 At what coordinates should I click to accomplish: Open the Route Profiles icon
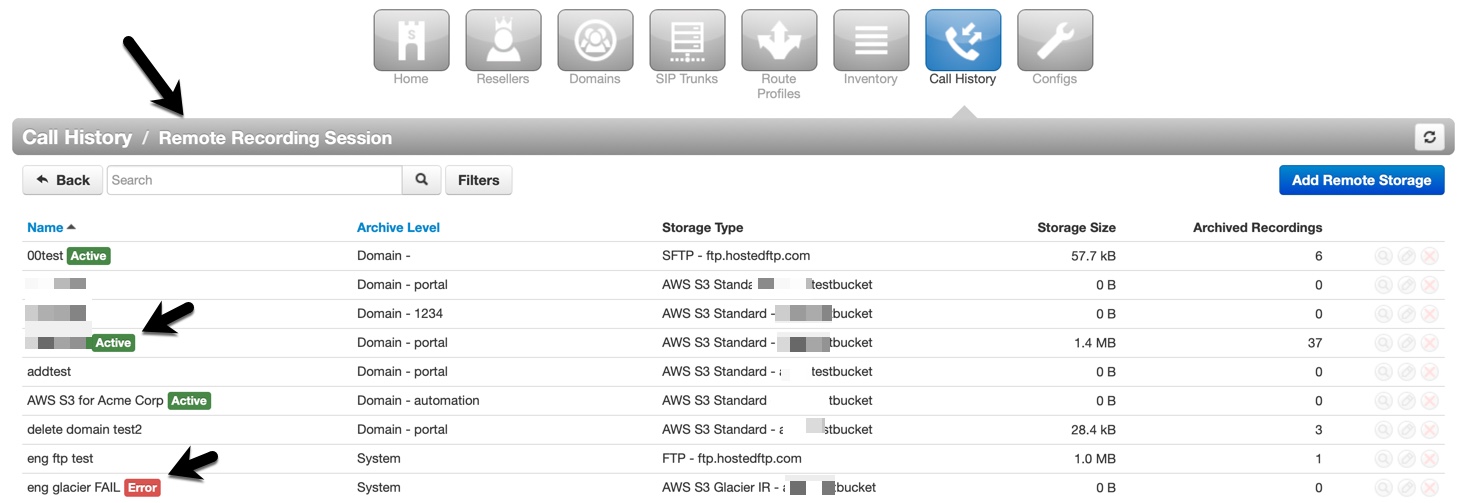pos(779,41)
